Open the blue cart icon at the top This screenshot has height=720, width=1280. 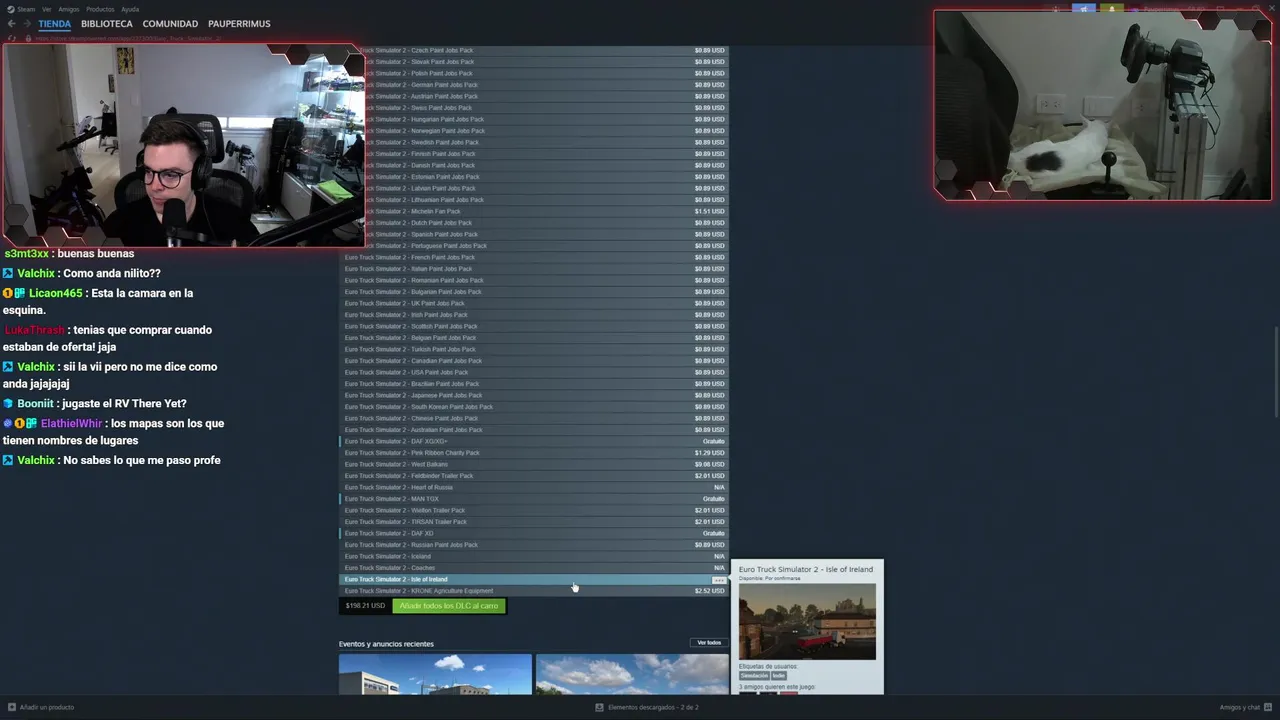point(1084,9)
